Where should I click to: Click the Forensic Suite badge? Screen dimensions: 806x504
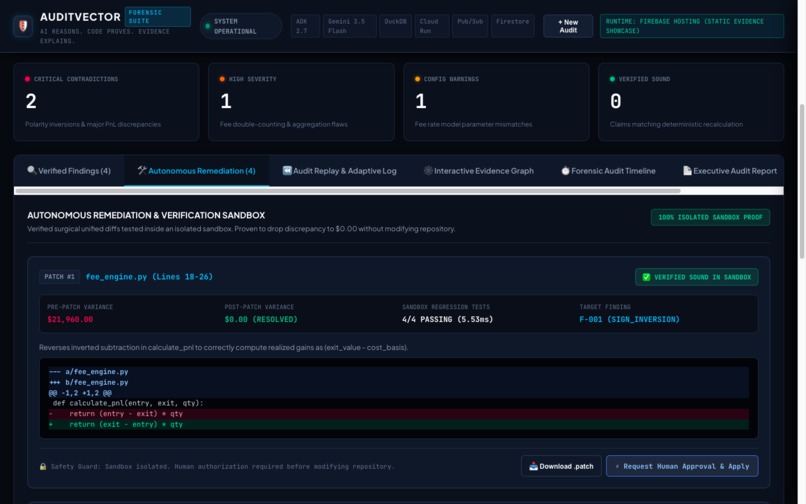(x=158, y=16)
